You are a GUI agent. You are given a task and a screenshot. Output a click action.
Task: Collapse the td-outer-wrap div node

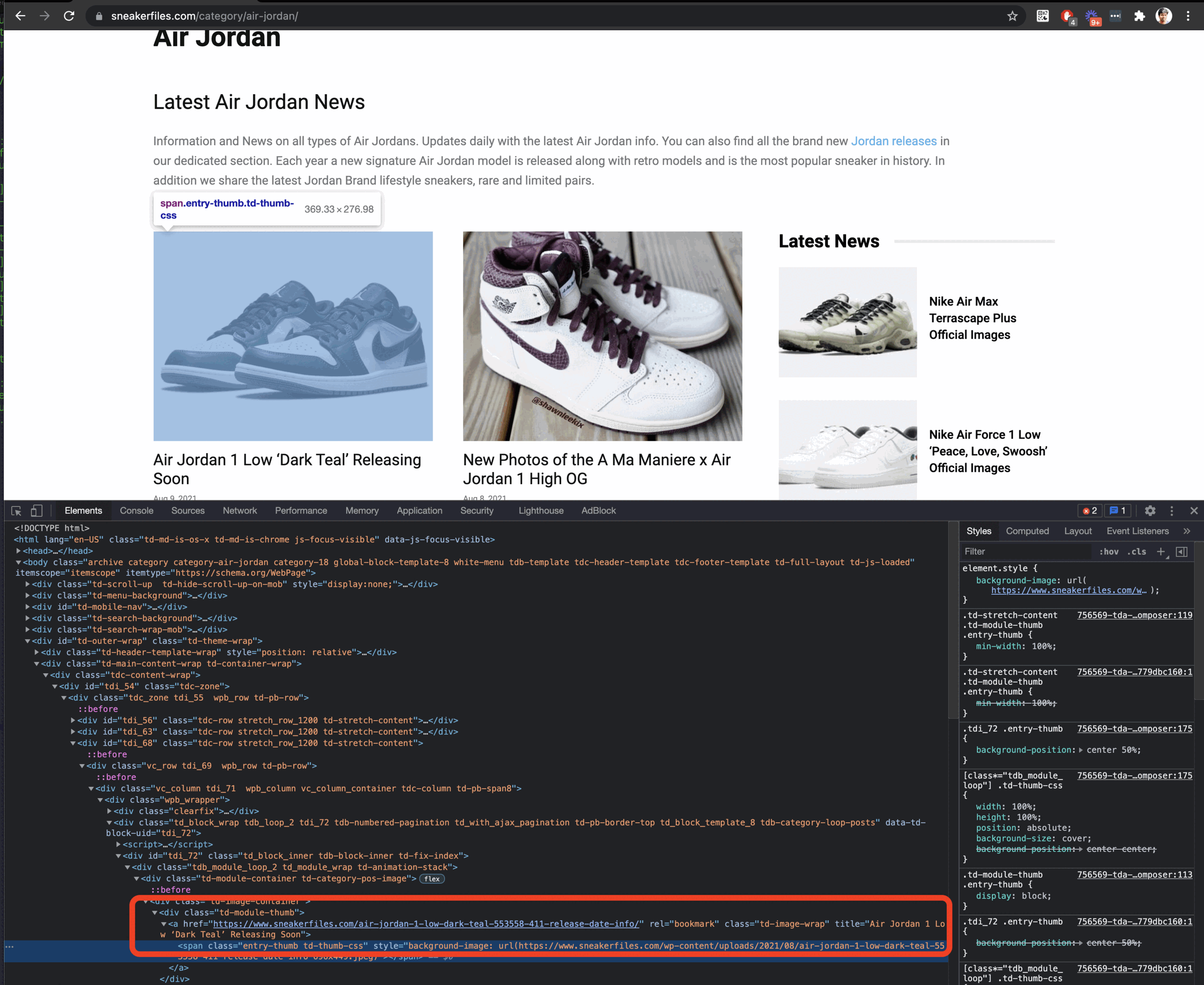(28, 641)
